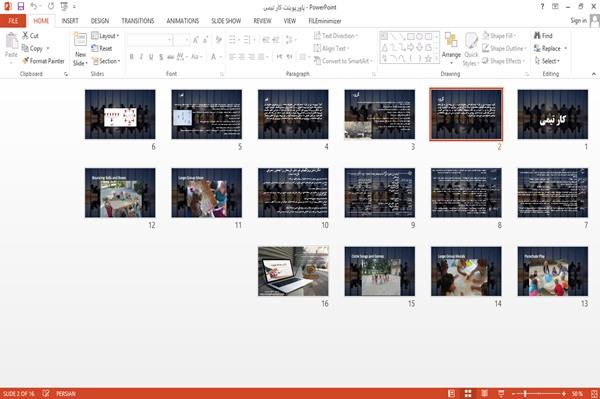
Task: Start Slide Show from status bar icon
Action: pos(501,393)
